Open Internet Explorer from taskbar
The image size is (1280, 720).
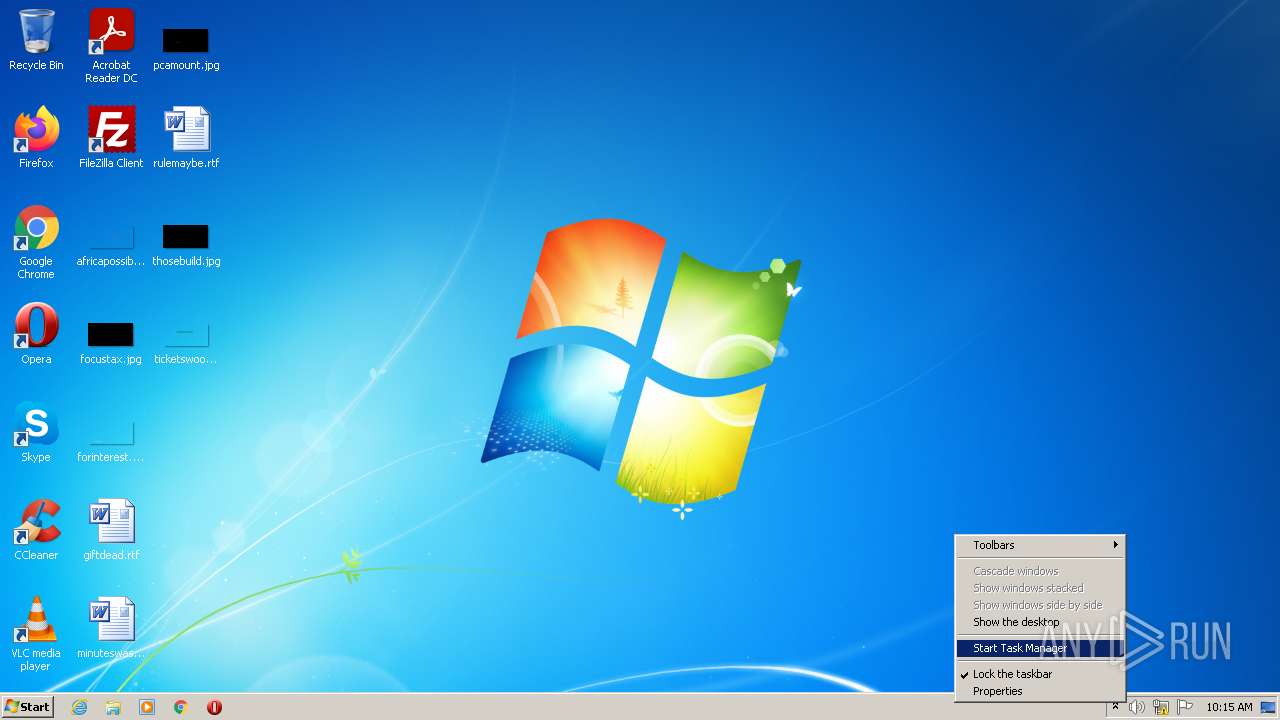(x=79, y=707)
